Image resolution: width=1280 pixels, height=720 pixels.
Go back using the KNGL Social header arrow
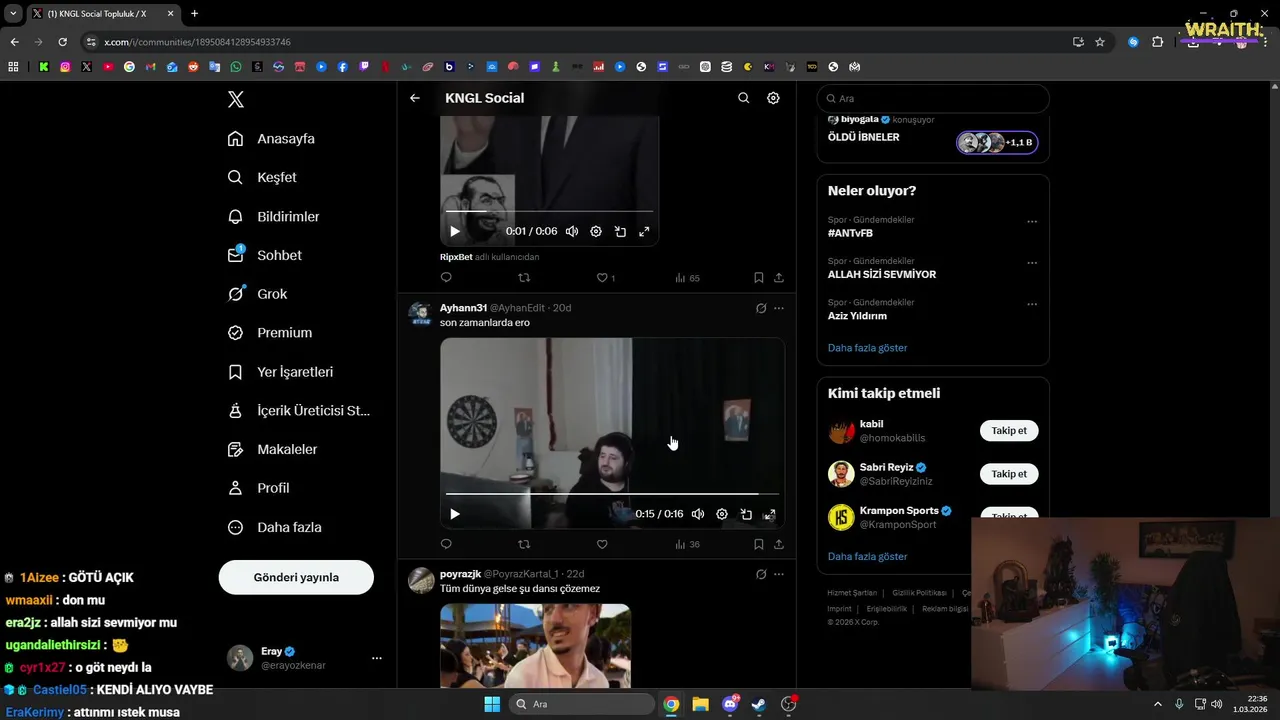point(415,98)
